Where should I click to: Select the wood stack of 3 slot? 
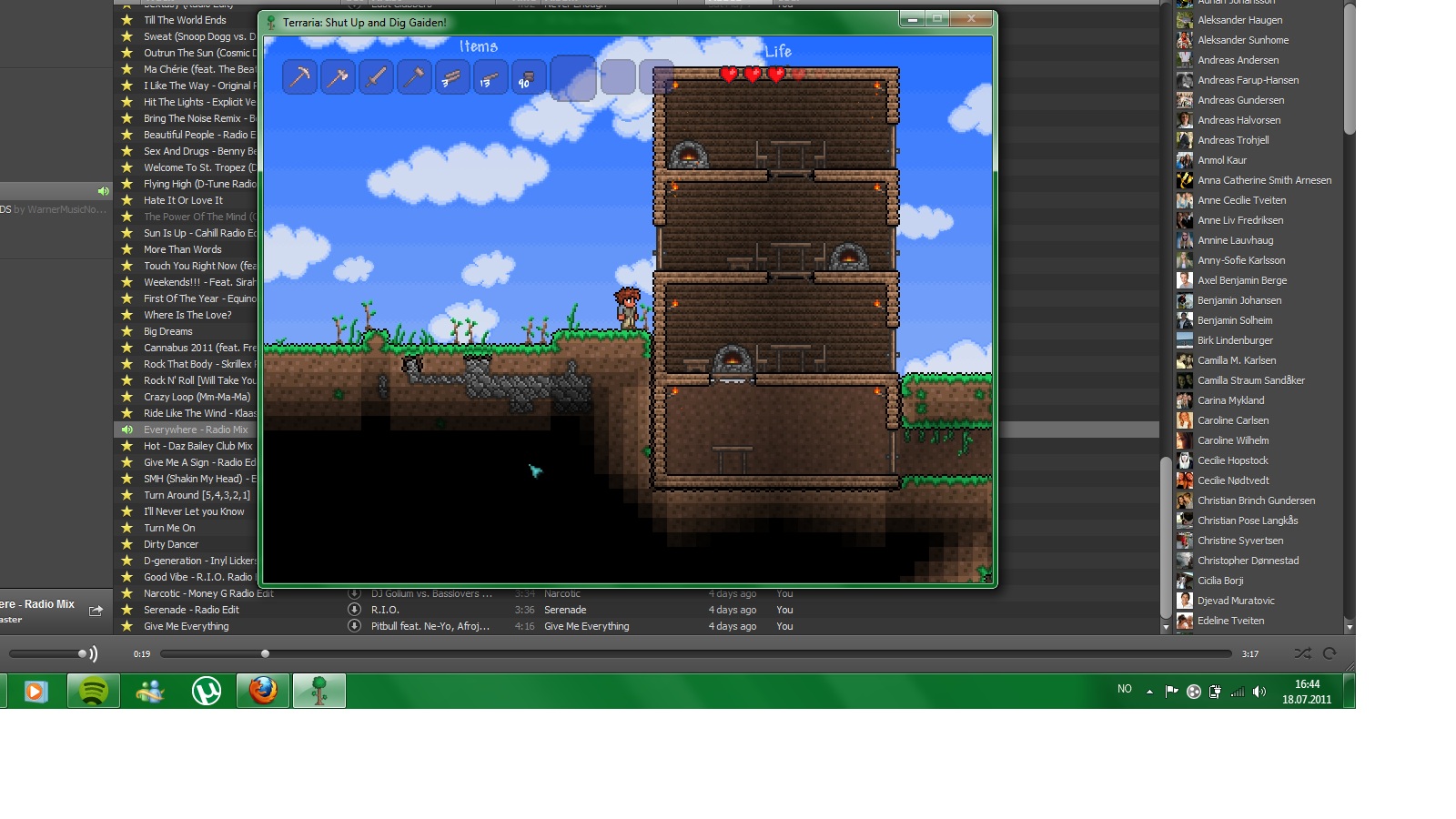coord(452,77)
